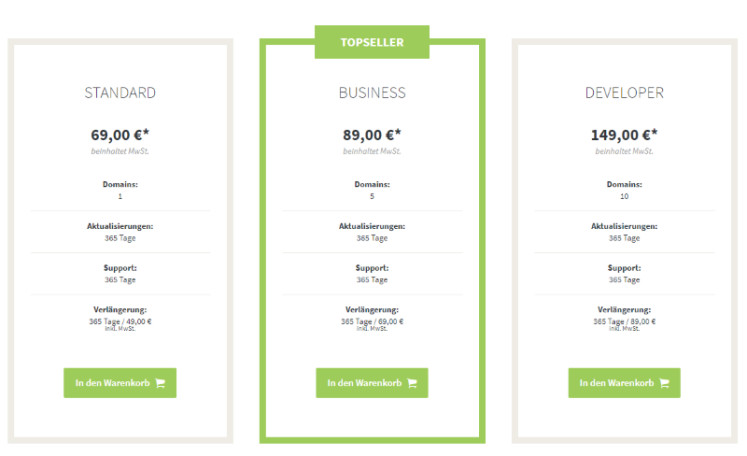
Task: Click the 69,00 € Standard price
Action: 120,135
